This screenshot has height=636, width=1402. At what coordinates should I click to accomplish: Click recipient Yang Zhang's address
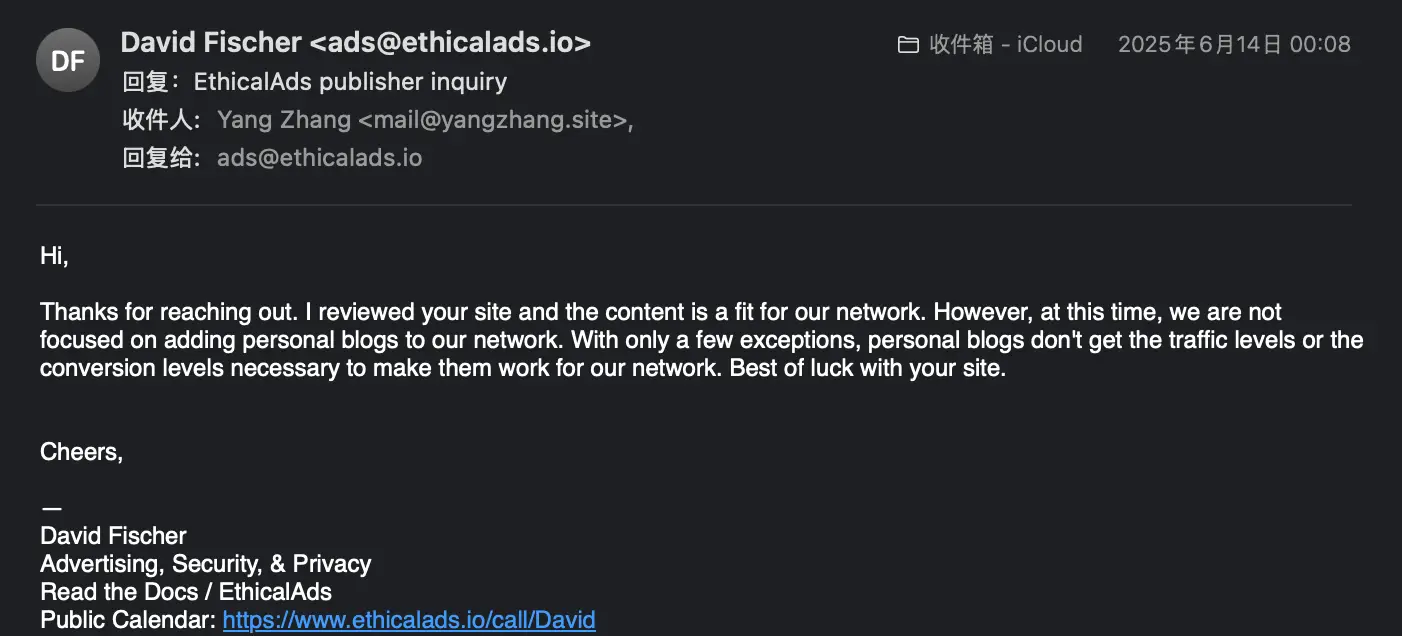[425, 120]
